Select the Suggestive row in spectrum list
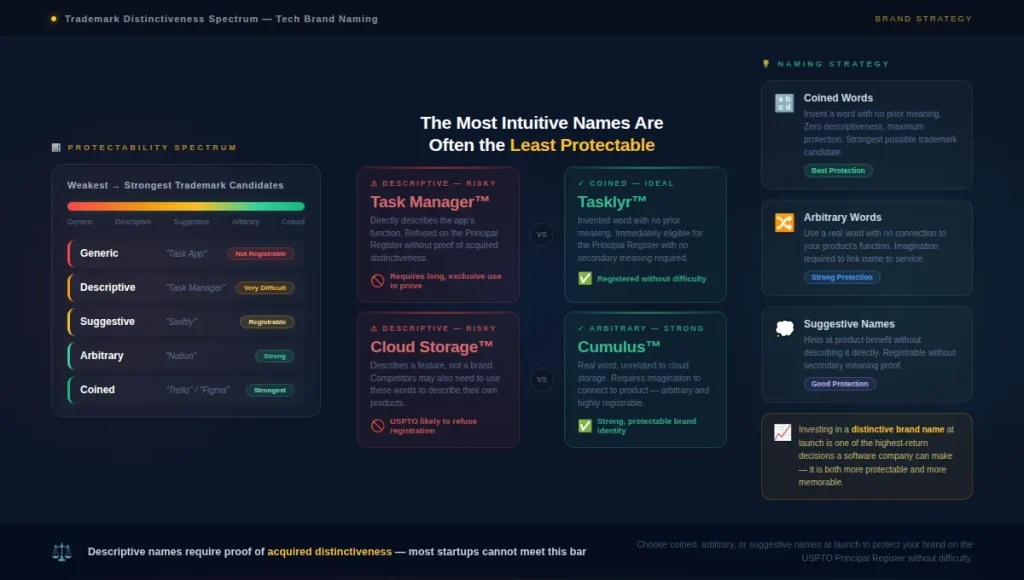Screen dimensions: 1024x580 (x=185, y=321)
